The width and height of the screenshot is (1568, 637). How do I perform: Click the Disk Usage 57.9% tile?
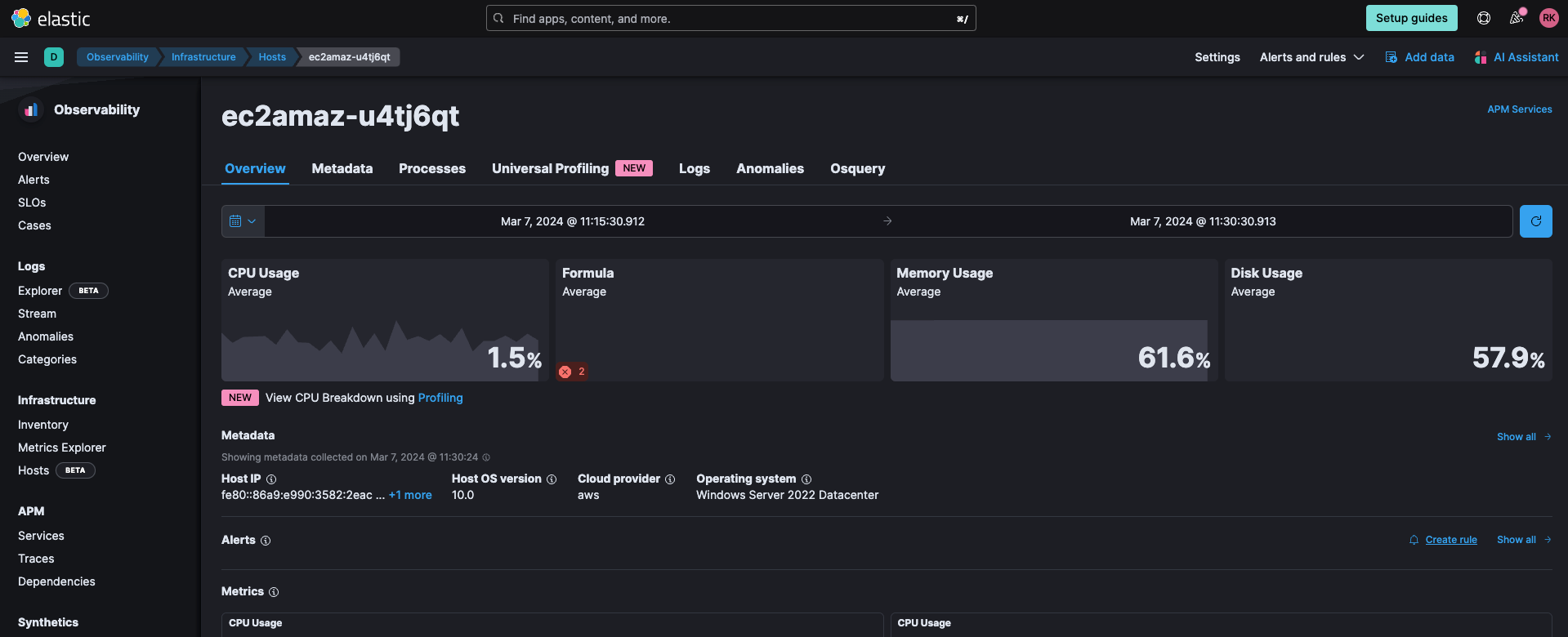pos(1388,320)
